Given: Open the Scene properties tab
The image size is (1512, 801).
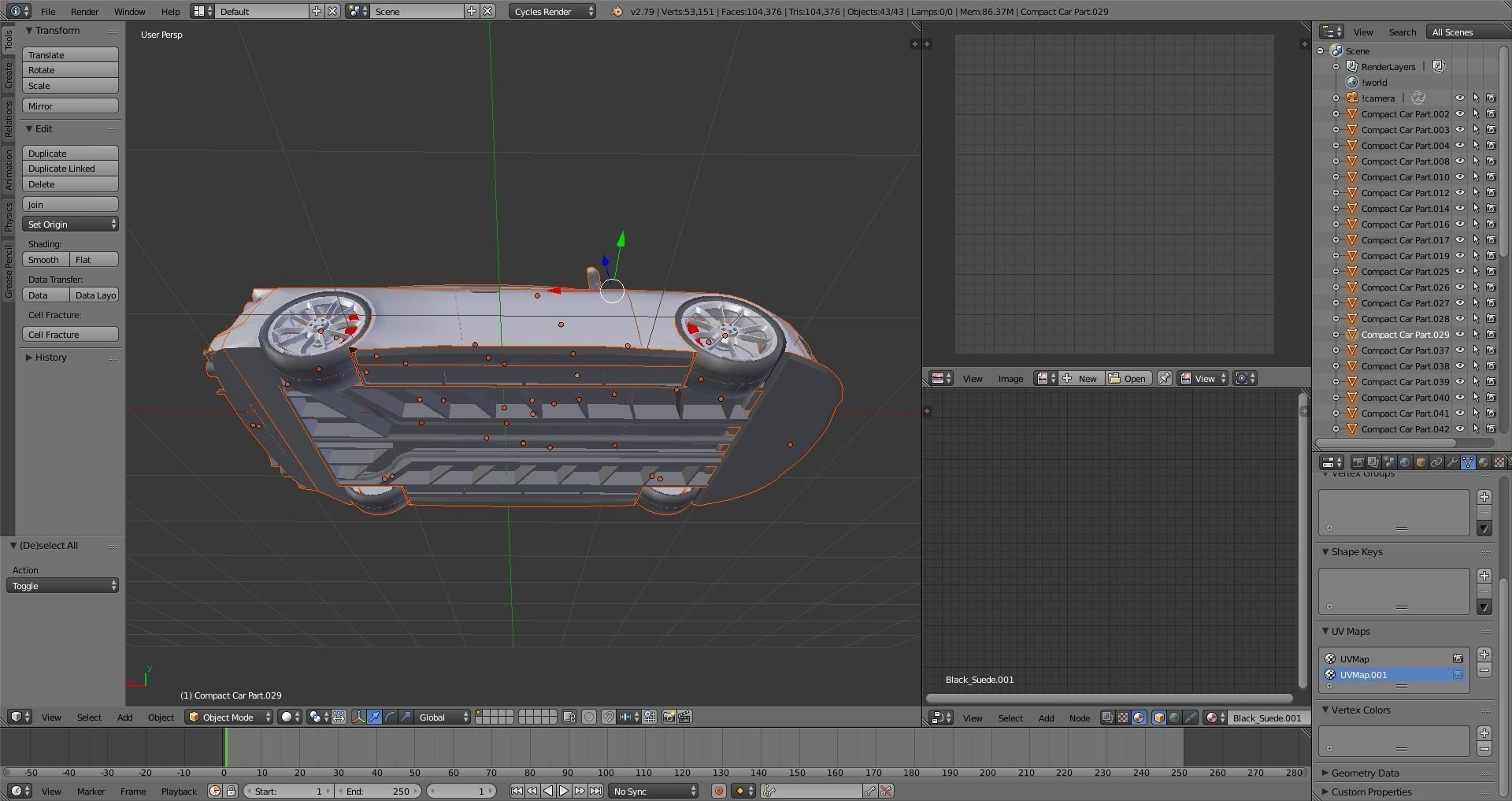Looking at the screenshot, I should tap(1389, 462).
